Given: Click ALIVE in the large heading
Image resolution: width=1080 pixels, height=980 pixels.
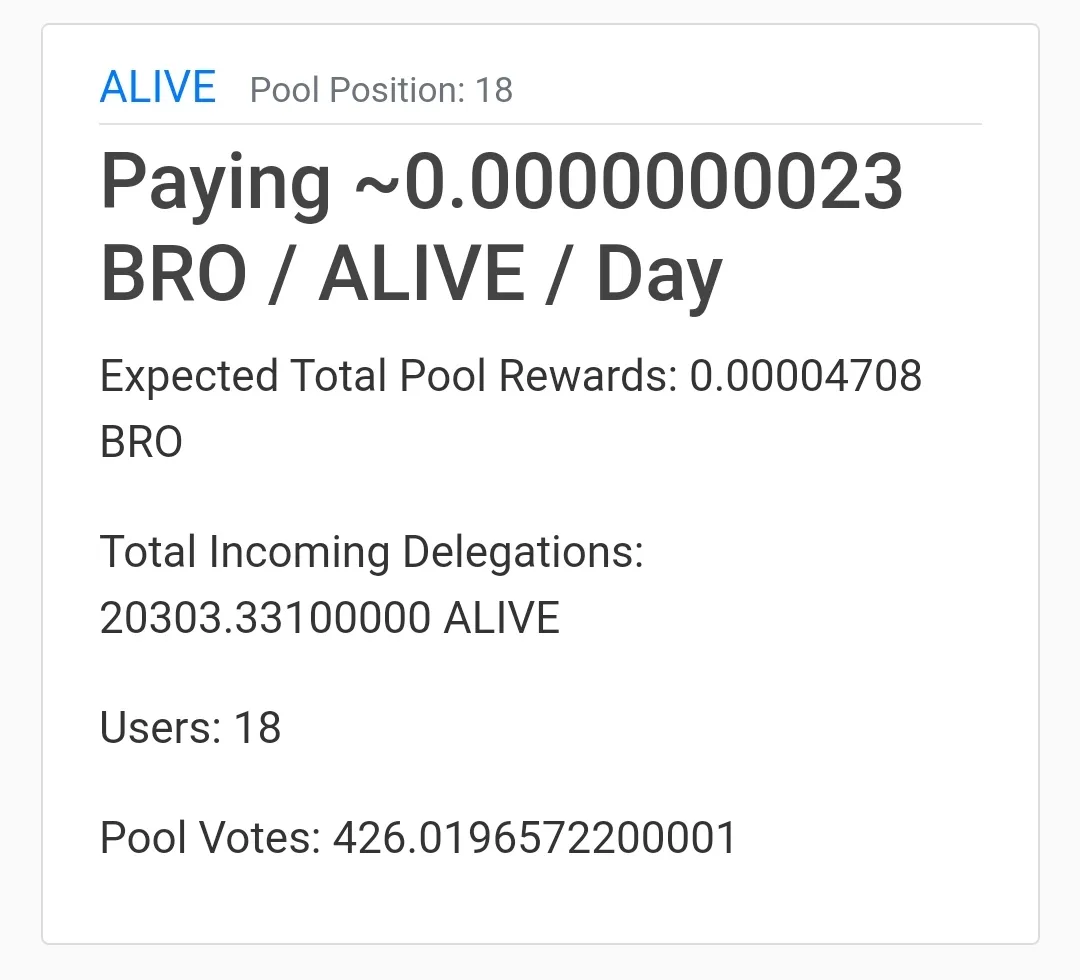Looking at the screenshot, I should pos(421,274).
